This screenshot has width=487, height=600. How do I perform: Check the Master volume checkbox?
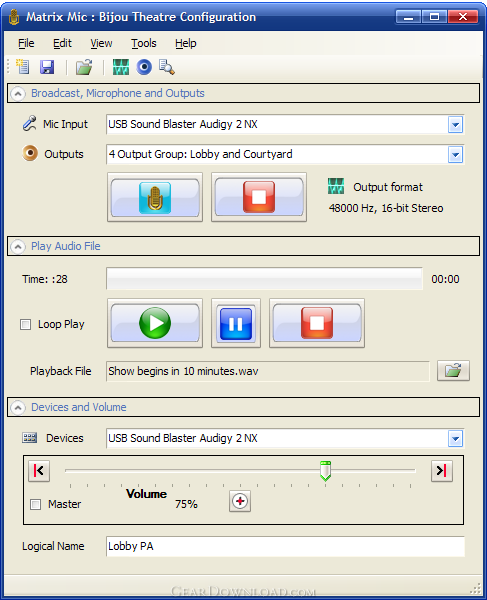tap(36, 504)
